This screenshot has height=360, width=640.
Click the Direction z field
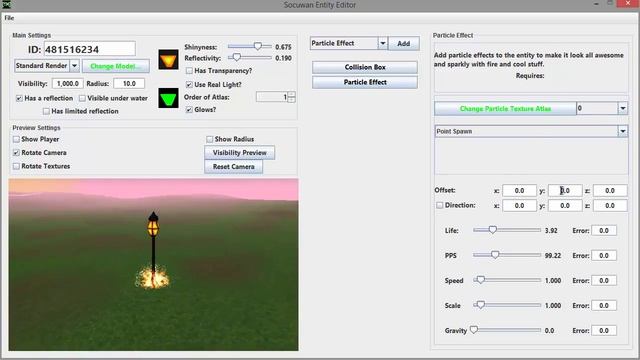coord(610,206)
